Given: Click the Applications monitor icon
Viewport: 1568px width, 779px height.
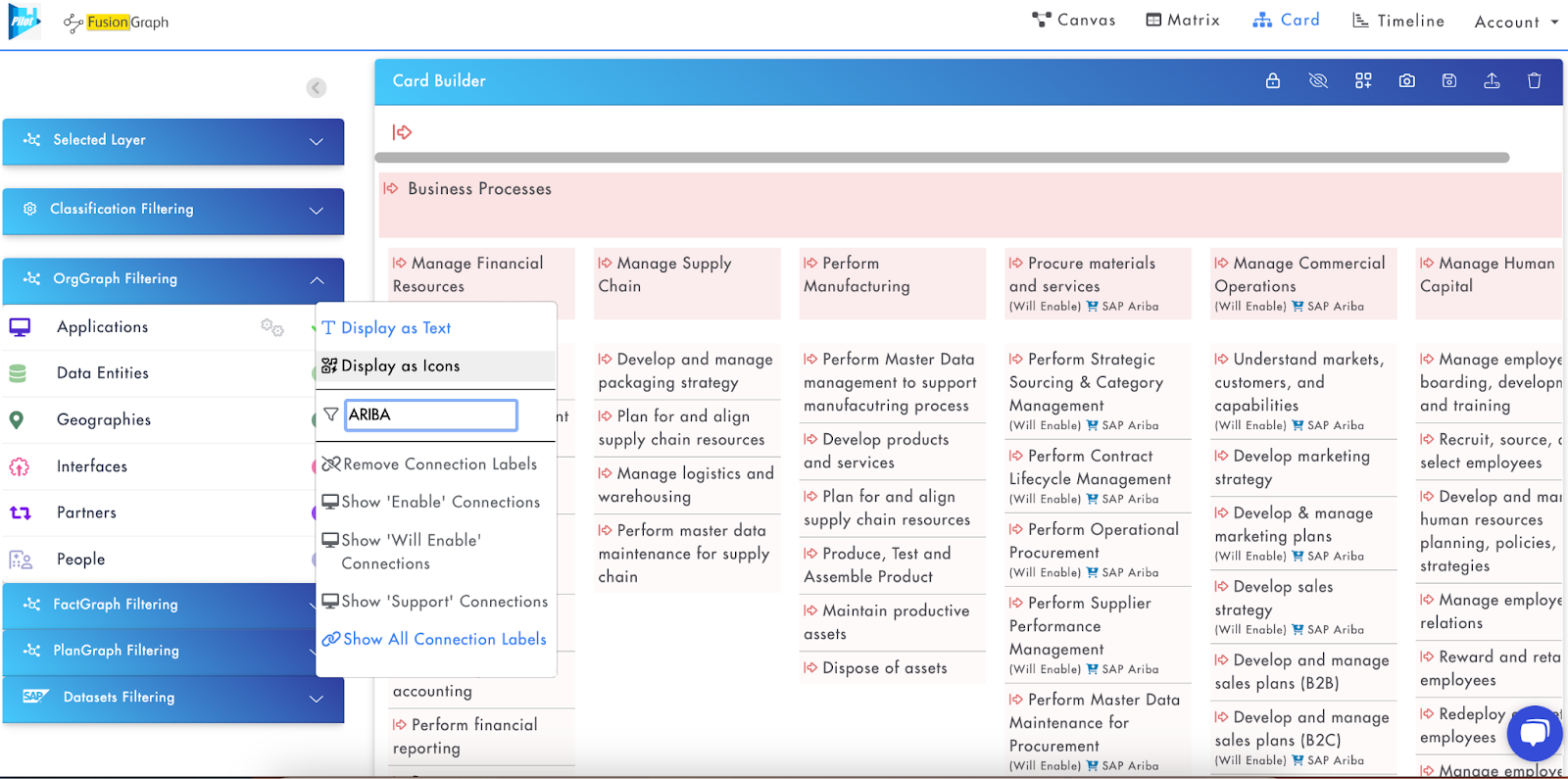Looking at the screenshot, I should (20, 327).
